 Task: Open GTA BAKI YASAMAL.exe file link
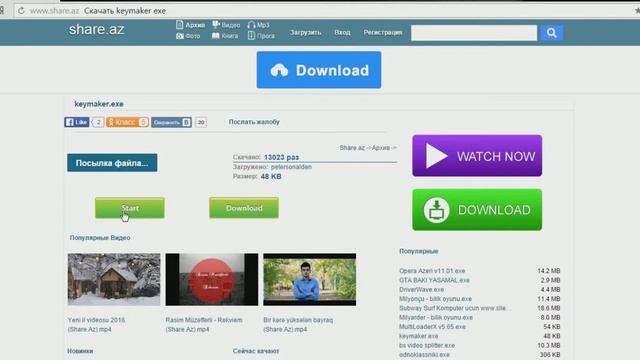coord(434,280)
